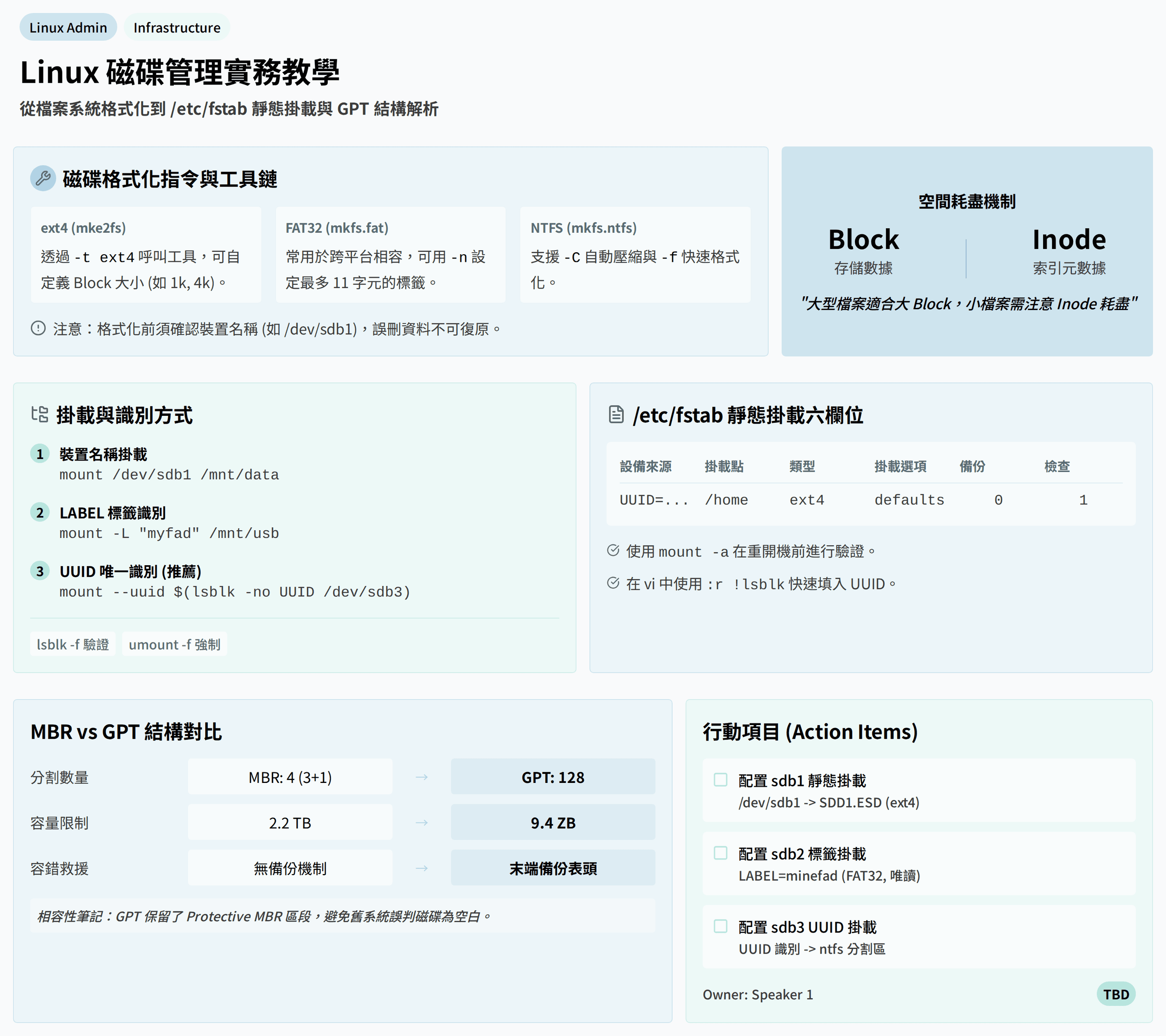Screen dimensions: 1166x1036
Task: Click the umount -f 強制 chip
Action: (174, 644)
